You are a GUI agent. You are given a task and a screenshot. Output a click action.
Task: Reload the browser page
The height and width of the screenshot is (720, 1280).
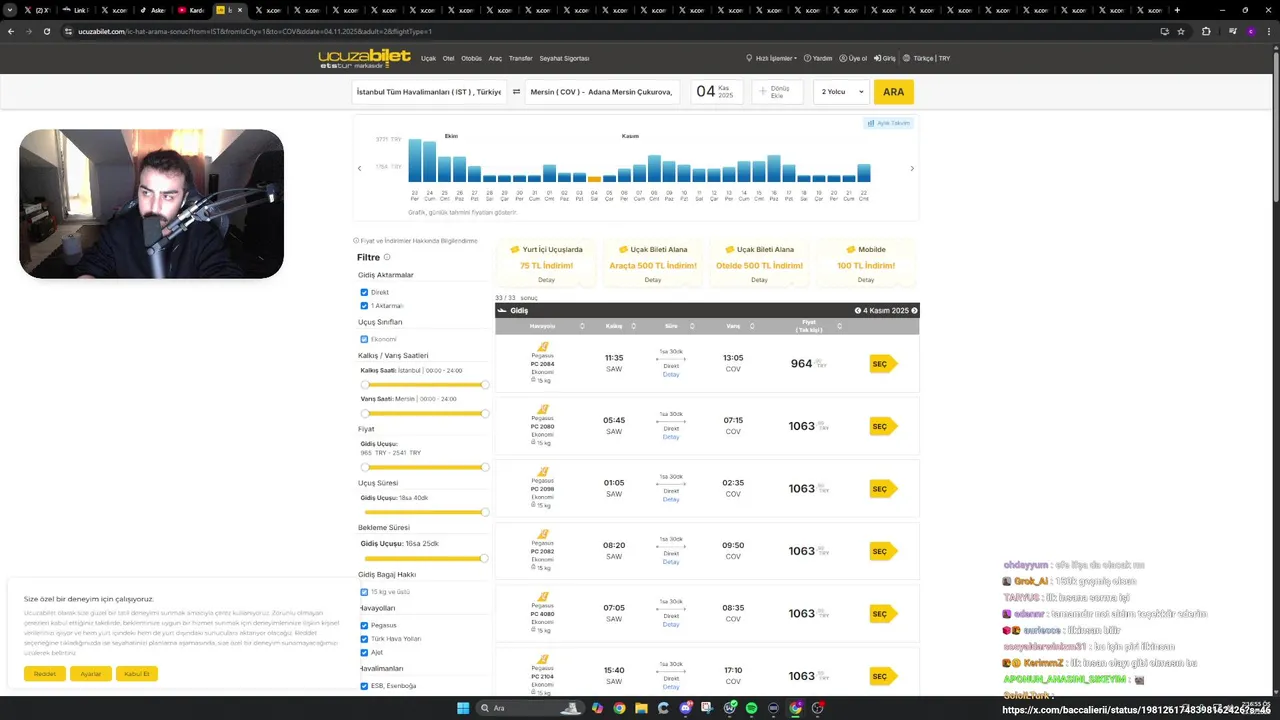pos(45,31)
